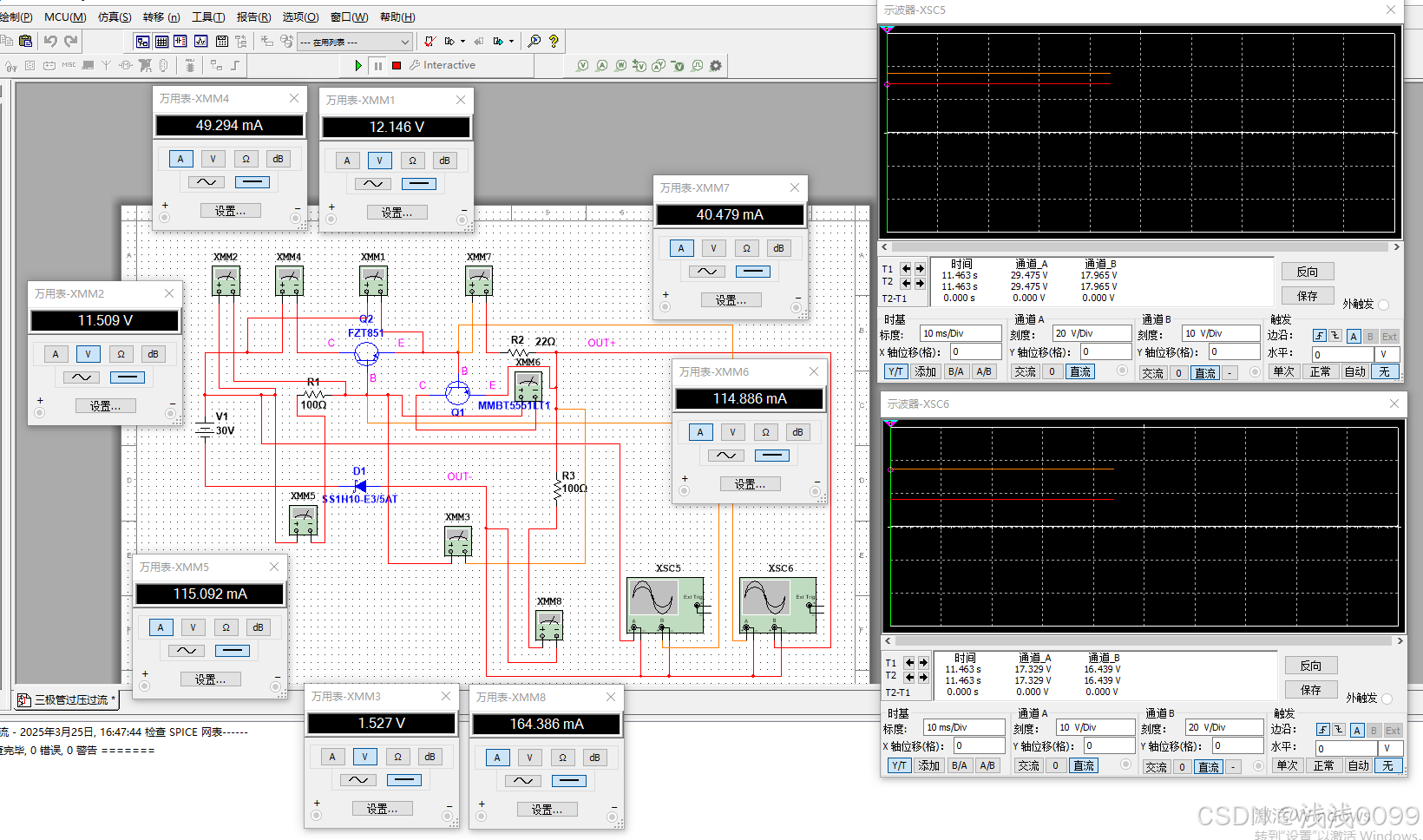Click 自动 auto trigger on oscilloscope XSC6
Viewport: 1423px width, 840px height.
click(x=1359, y=765)
